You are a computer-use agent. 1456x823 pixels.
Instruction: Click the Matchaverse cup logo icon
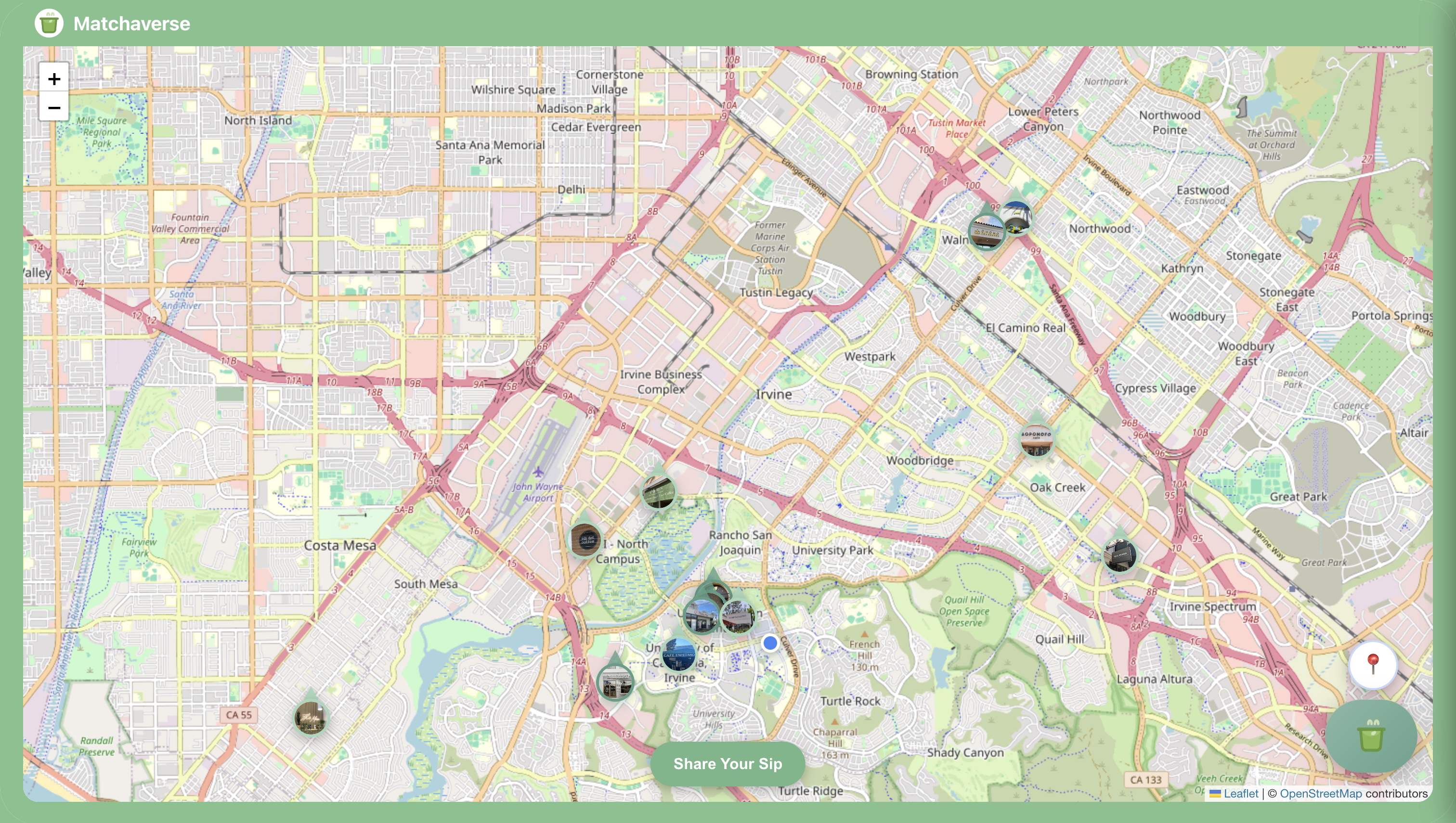[x=49, y=24]
